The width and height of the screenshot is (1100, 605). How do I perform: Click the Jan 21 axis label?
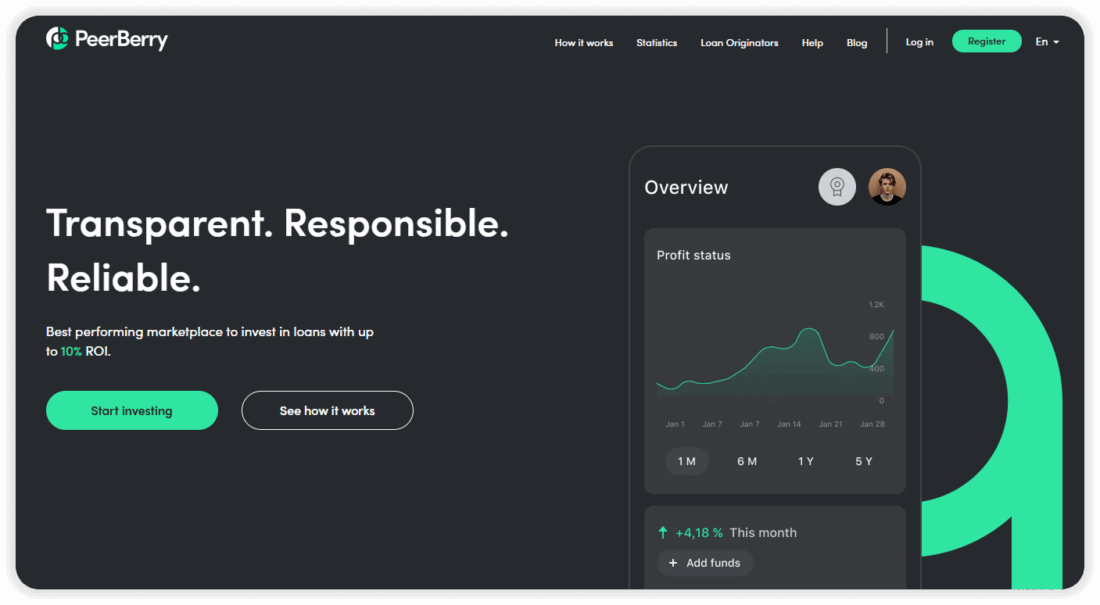[x=831, y=424]
